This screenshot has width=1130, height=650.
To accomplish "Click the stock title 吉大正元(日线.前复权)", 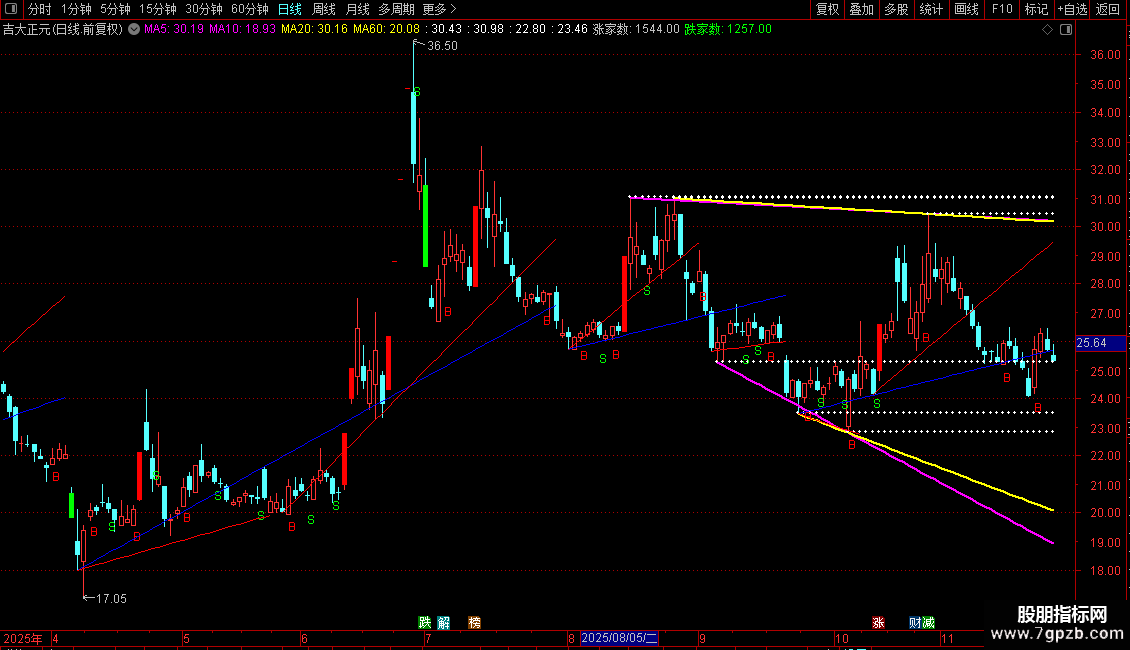I will point(63,30).
